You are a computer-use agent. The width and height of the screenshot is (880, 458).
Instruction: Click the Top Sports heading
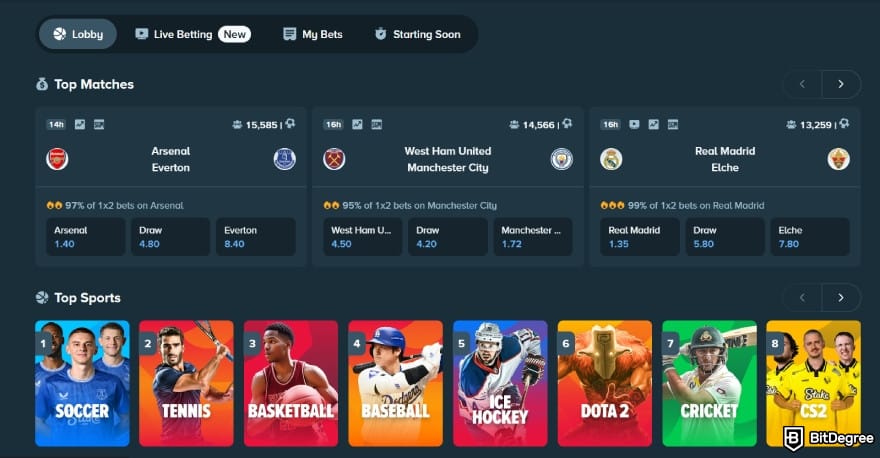point(87,297)
